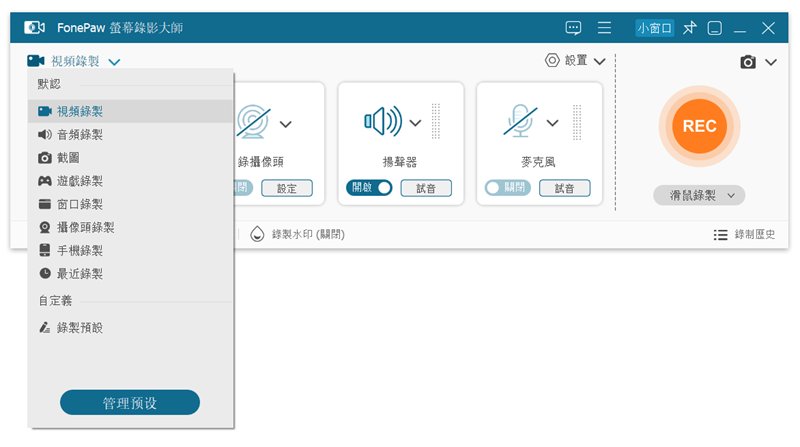Open the feedback chat bubble icon
The height and width of the screenshot is (447, 800).
point(573,28)
